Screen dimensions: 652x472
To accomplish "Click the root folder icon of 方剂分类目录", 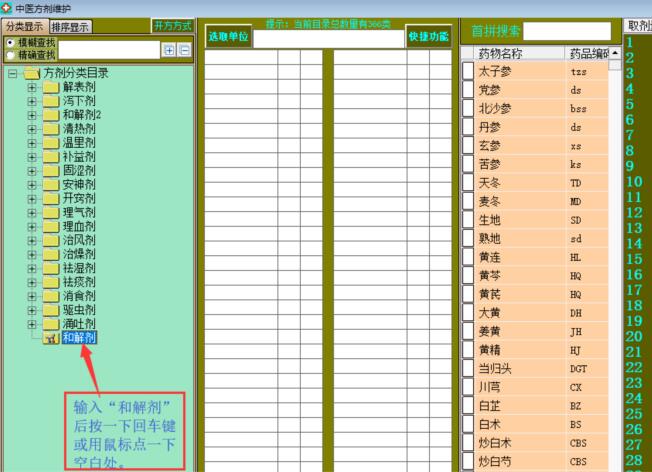I will tap(31, 73).
